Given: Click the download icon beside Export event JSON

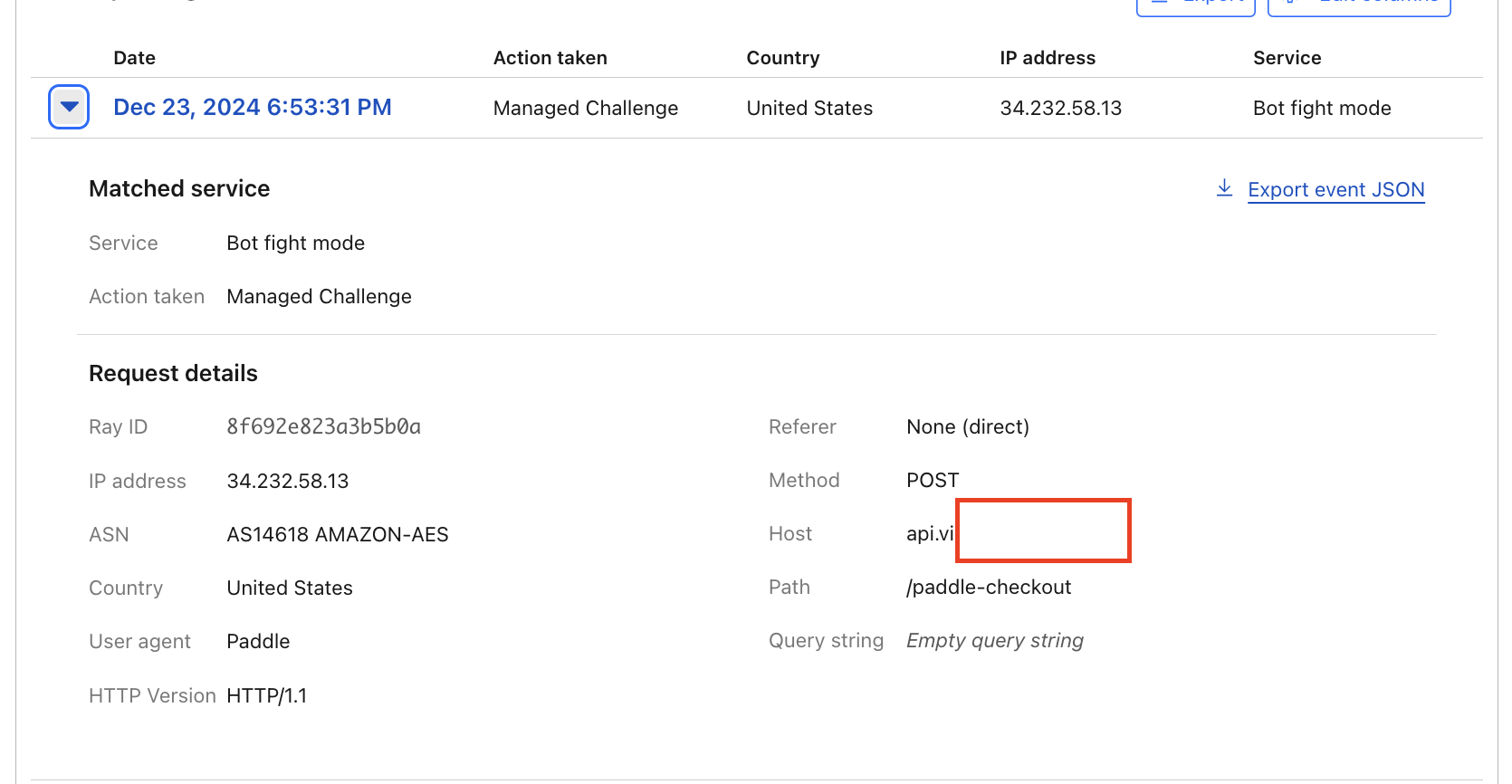Looking at the screenshot, I should point(1224,188).
